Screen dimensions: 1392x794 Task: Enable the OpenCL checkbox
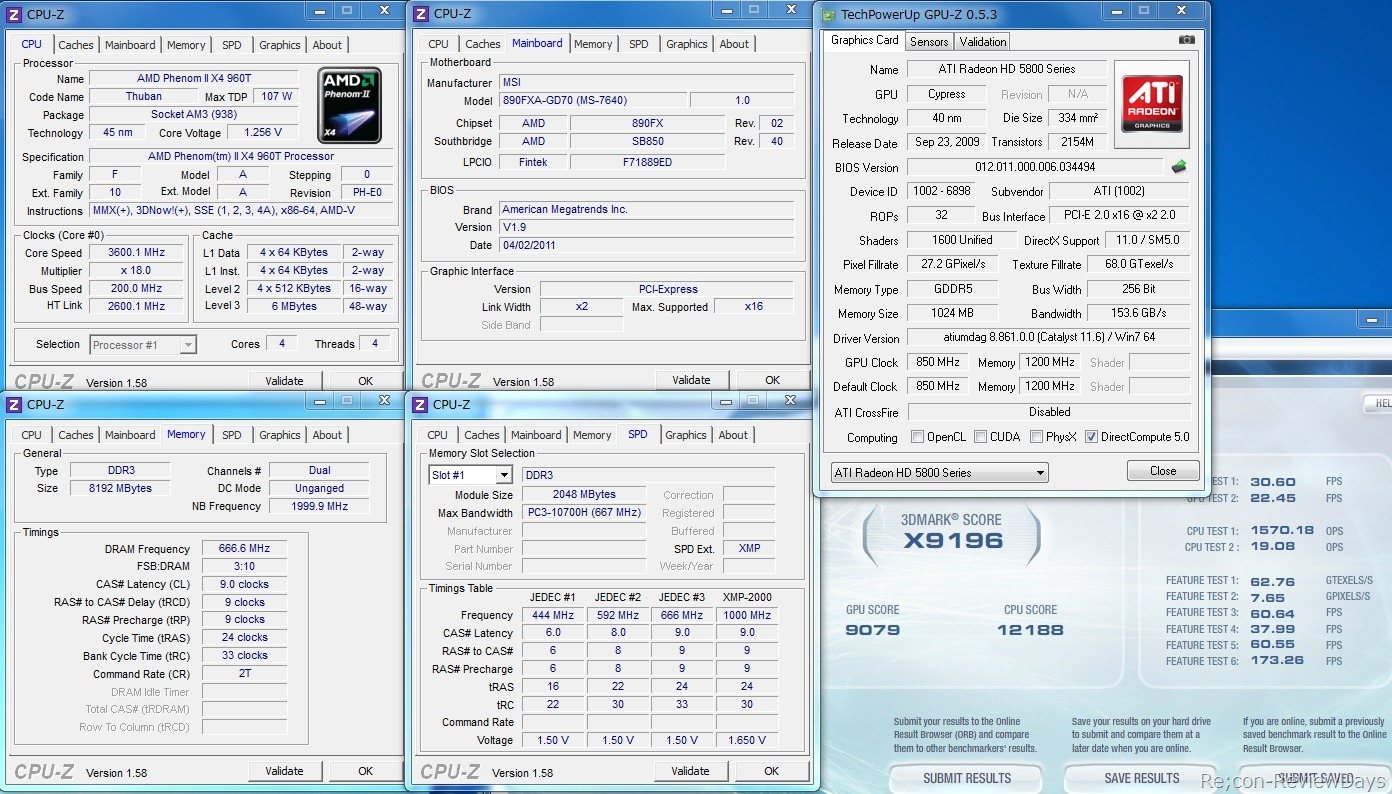pos(917,437)
